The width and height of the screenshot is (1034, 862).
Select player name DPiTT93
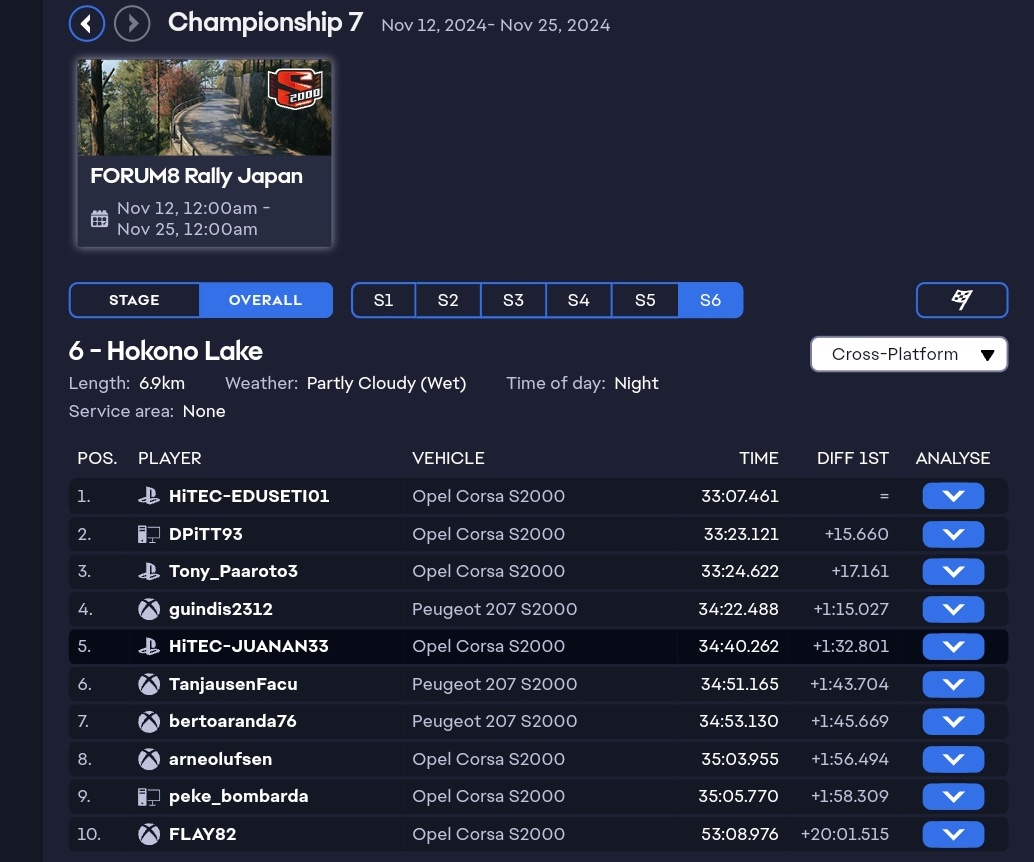(206, 534)
